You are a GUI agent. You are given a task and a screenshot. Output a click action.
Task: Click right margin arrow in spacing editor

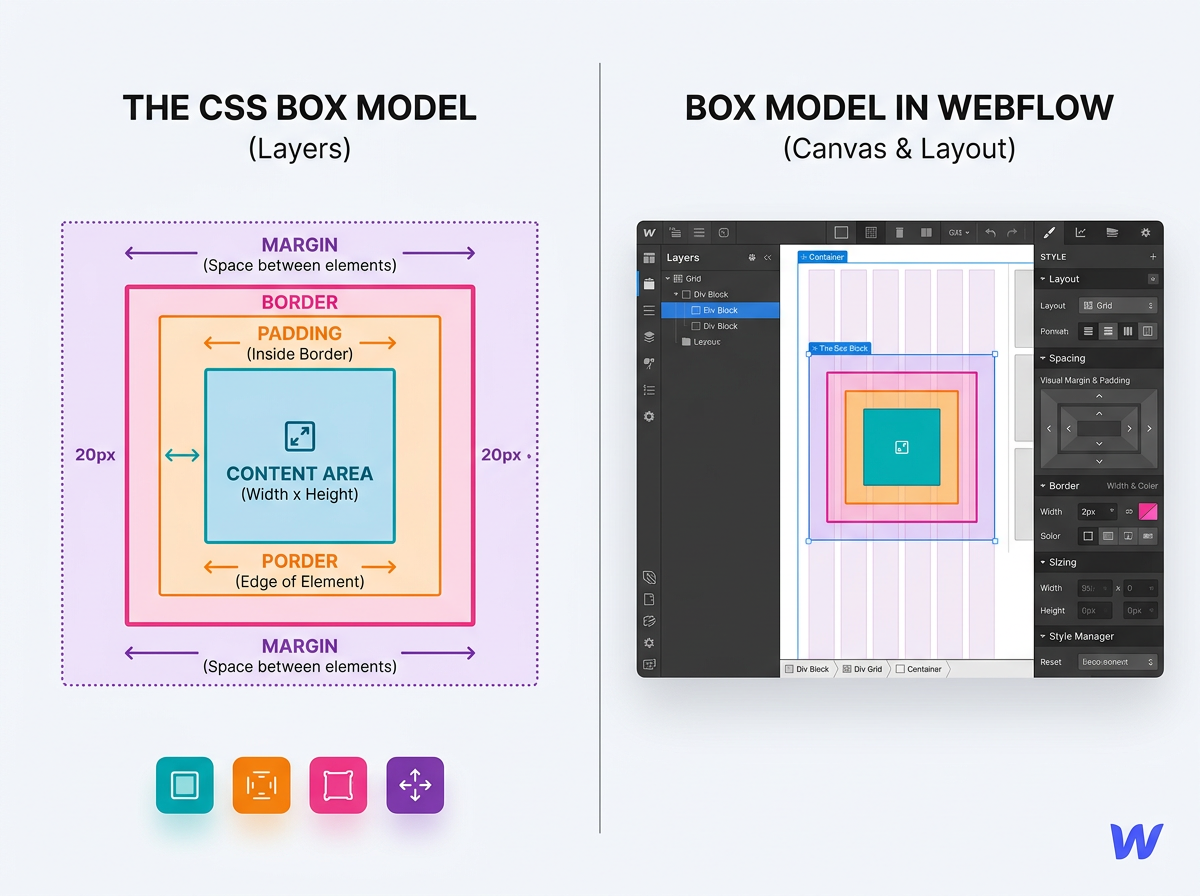(x=1150, y=428)
